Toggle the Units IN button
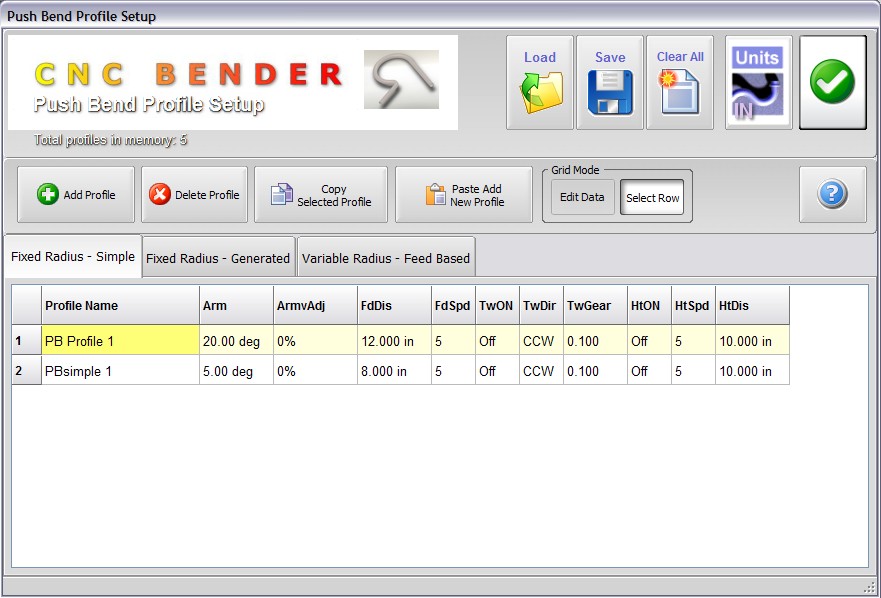 [758, 83]
